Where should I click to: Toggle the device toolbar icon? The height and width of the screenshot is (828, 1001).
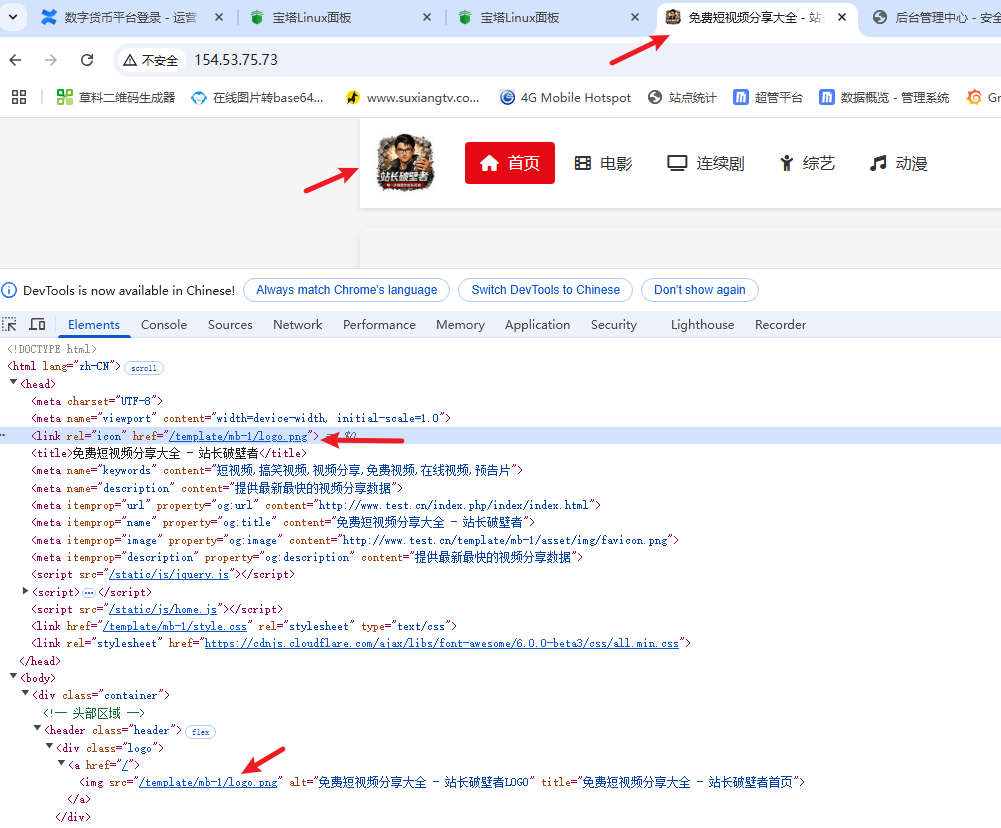click(x=37, y=325)
